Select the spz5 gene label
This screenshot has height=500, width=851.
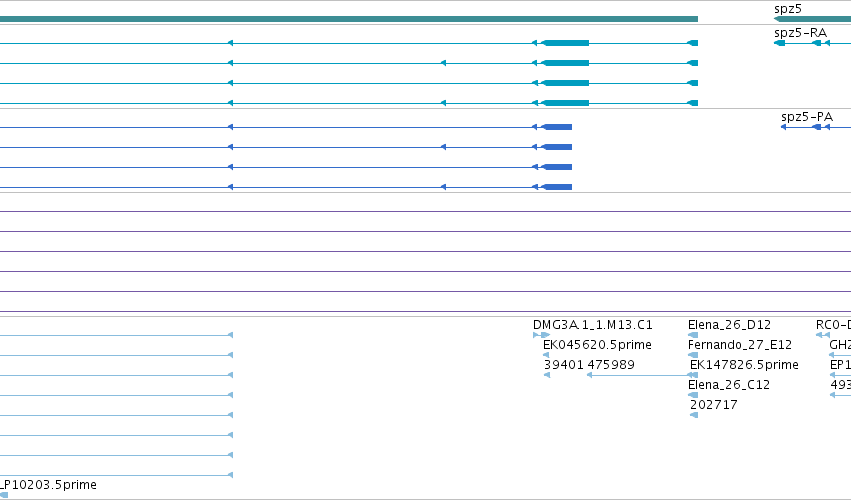(x=788, y=9)
